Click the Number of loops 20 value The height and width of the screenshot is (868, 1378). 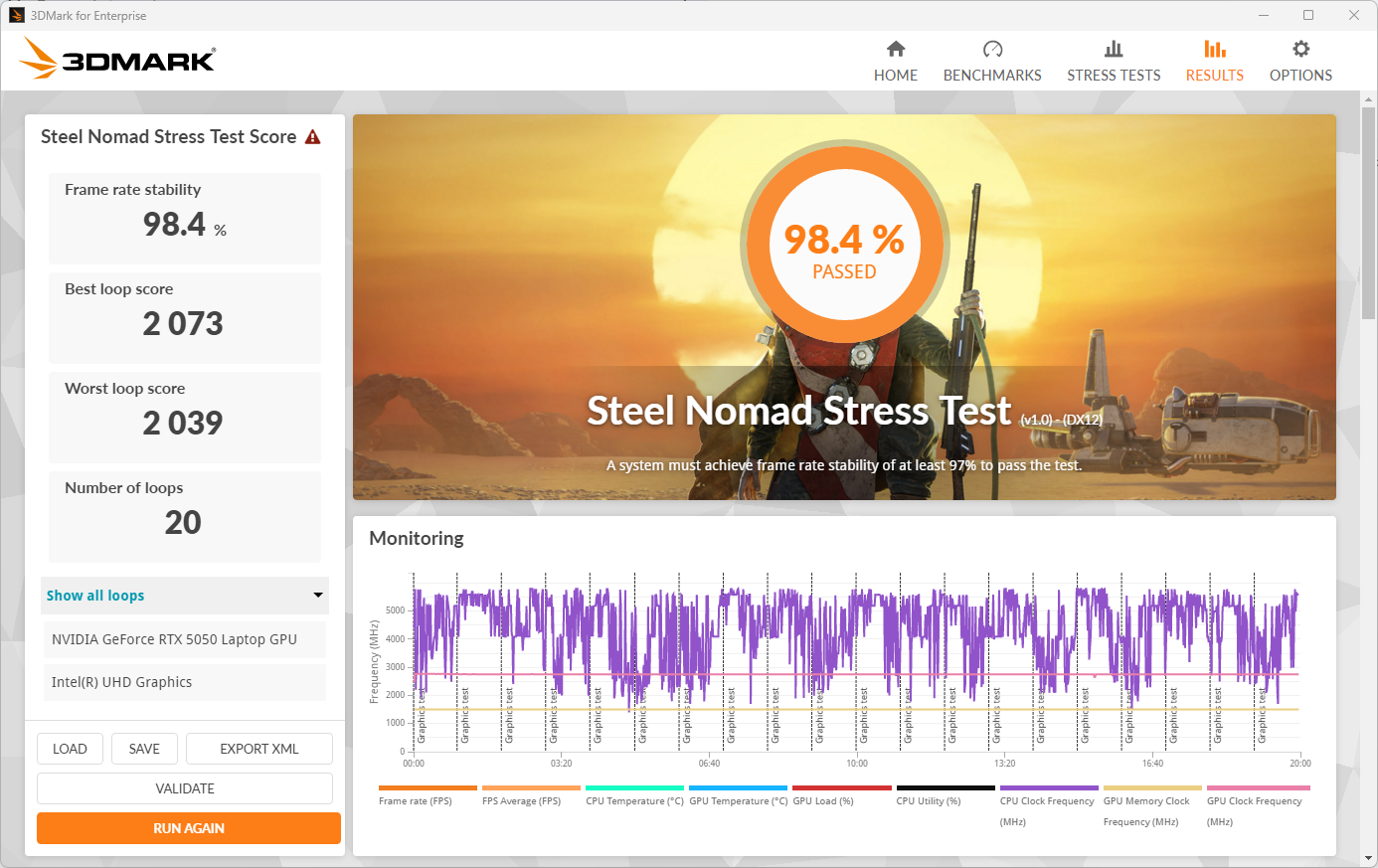(183, 523)
